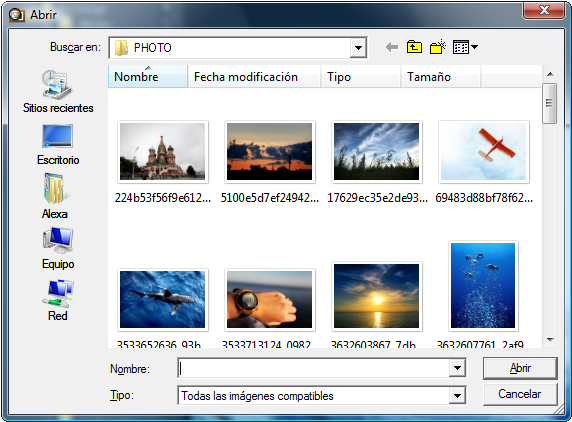Go up one folder level

414,47
